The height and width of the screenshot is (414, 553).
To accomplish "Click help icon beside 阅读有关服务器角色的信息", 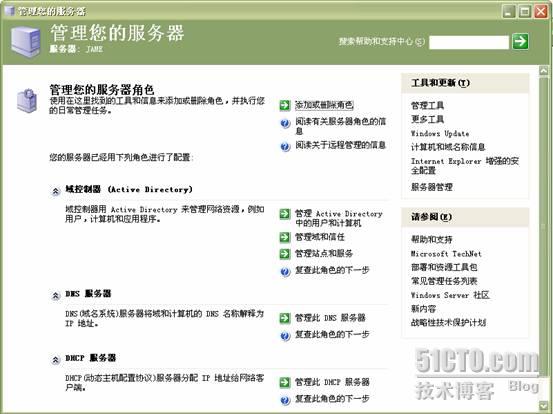I will tap(285, 123).
